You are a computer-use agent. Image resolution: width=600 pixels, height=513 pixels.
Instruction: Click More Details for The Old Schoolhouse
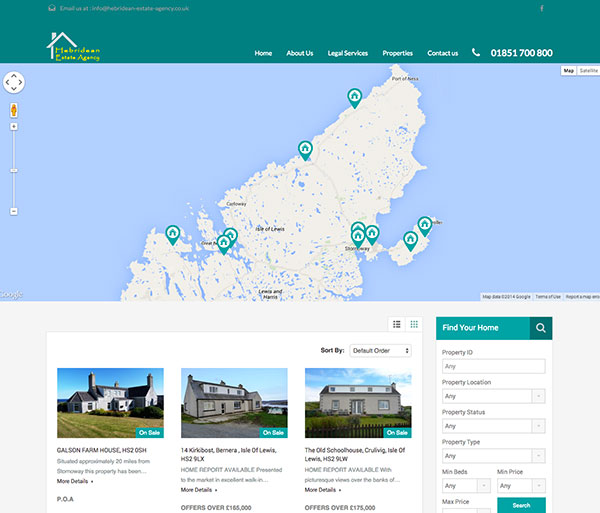tap(323, 490)
